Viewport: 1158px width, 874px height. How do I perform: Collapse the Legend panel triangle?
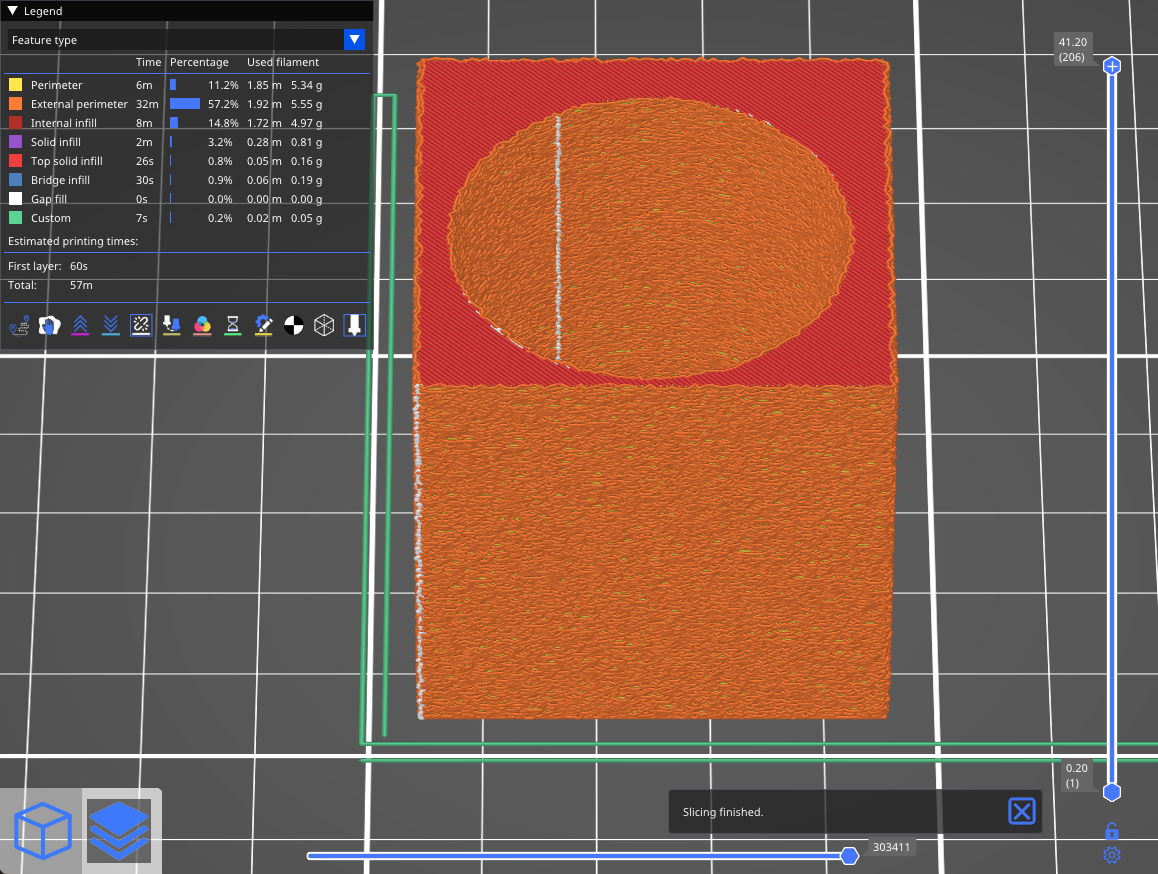pos(13,11)
